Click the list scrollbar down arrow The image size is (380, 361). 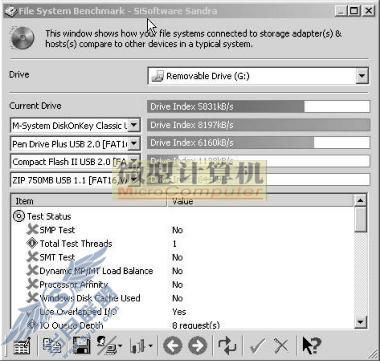coord(361,321)
